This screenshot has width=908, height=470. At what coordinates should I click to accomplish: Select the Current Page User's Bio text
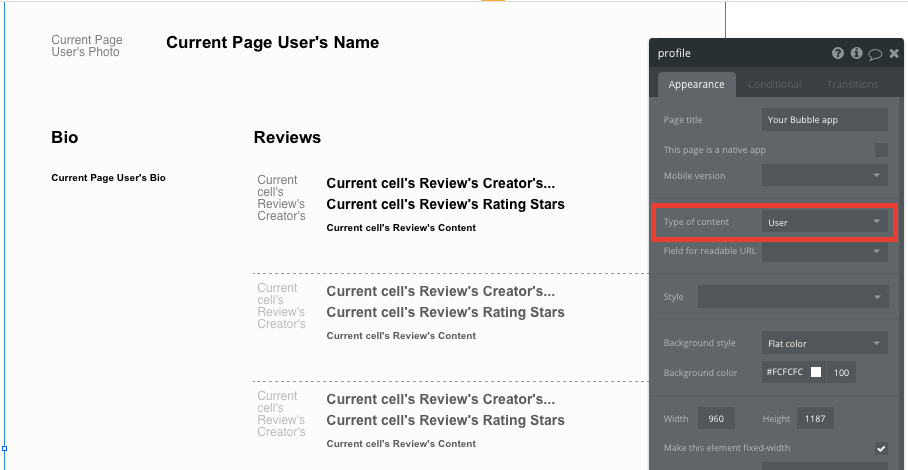pyautogui.click(x=108, y=178)
